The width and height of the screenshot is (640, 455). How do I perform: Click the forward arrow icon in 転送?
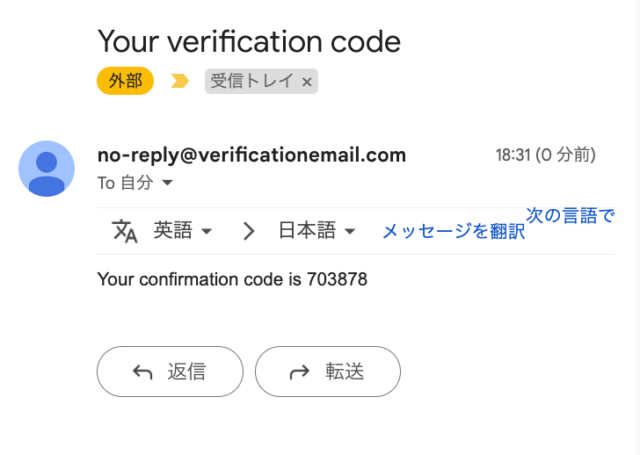[x=300, y=372]
